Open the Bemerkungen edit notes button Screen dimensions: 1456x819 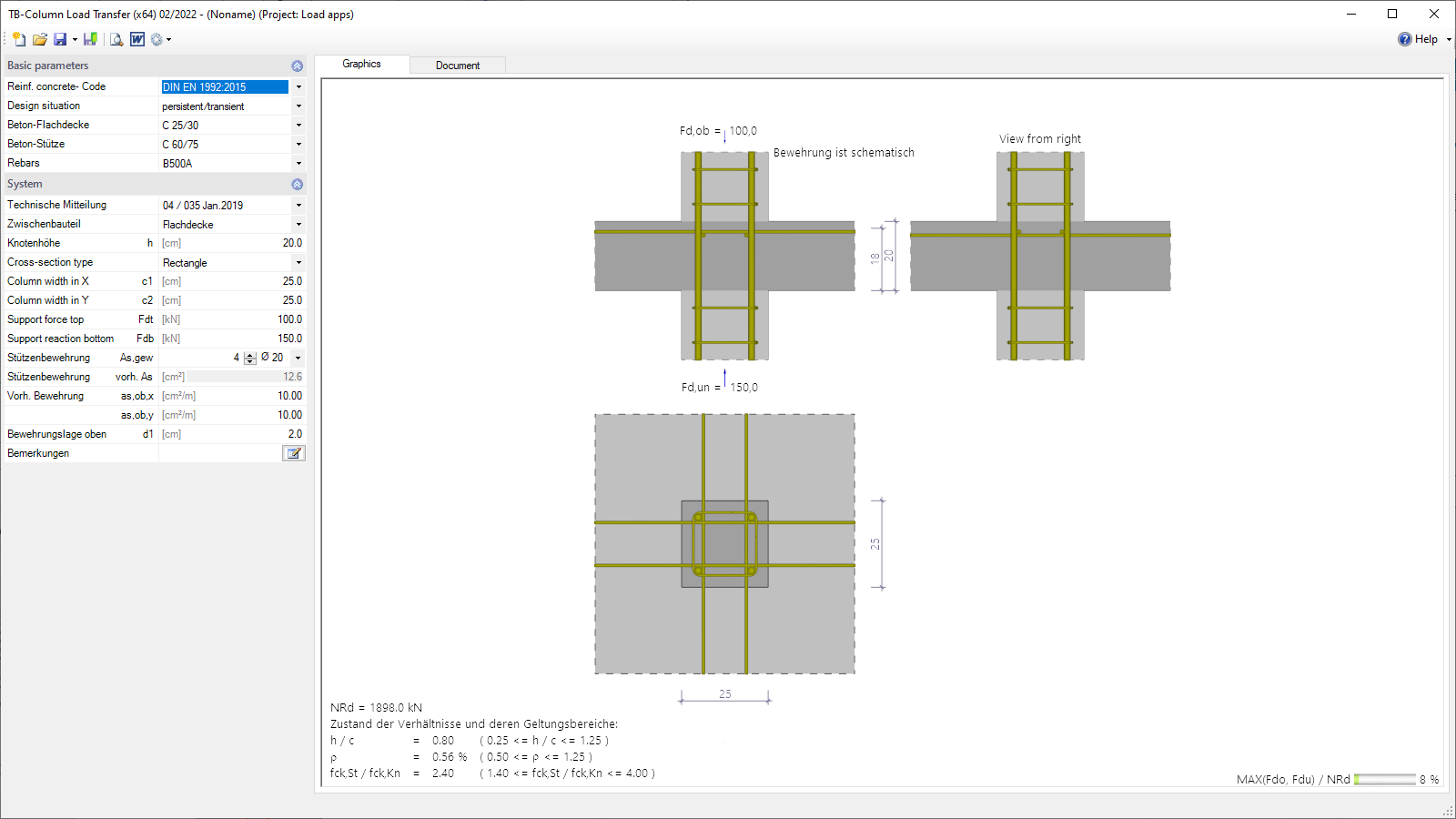pos(294,453)
